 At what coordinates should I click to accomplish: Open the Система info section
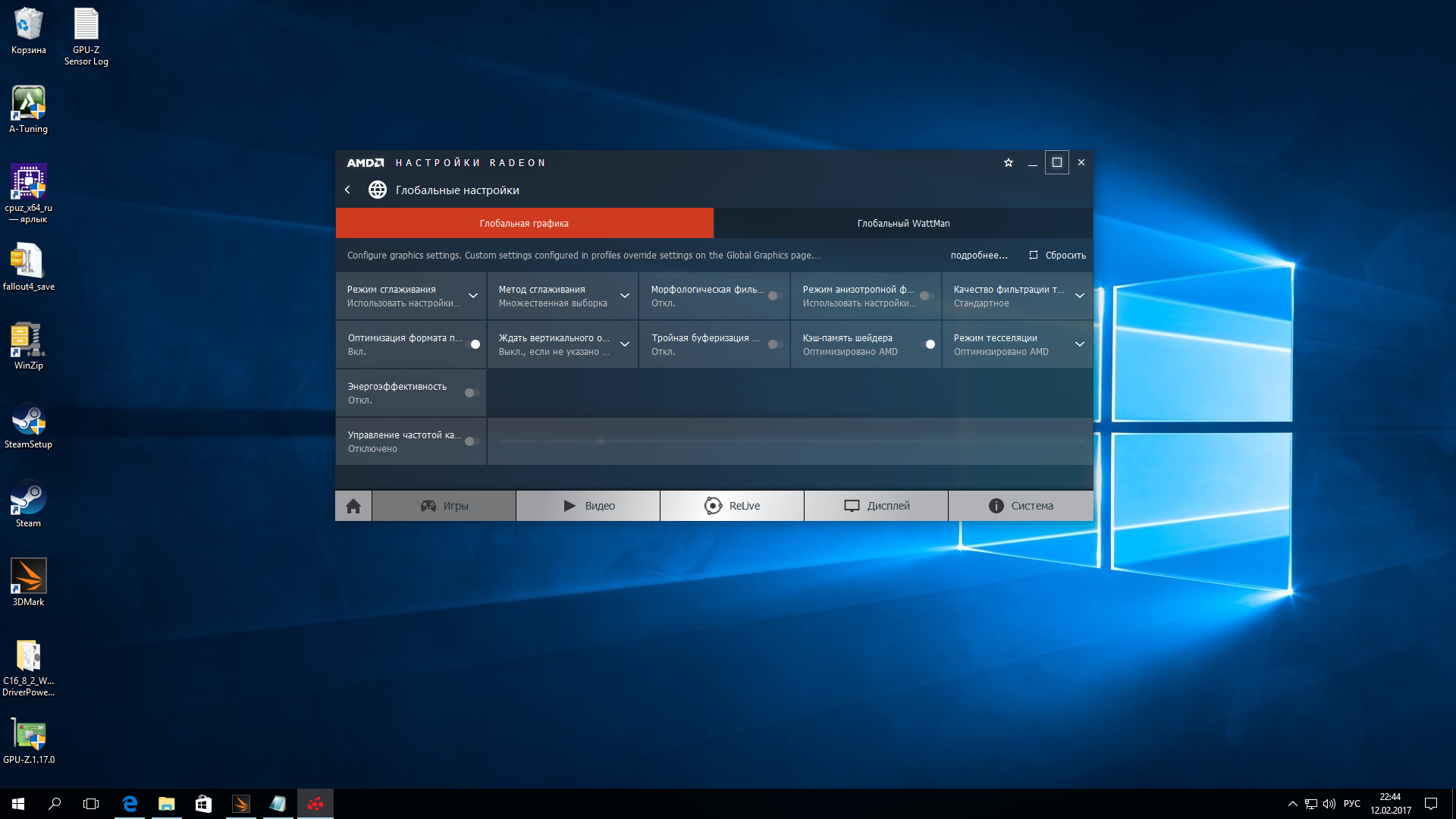point(1021,506)
